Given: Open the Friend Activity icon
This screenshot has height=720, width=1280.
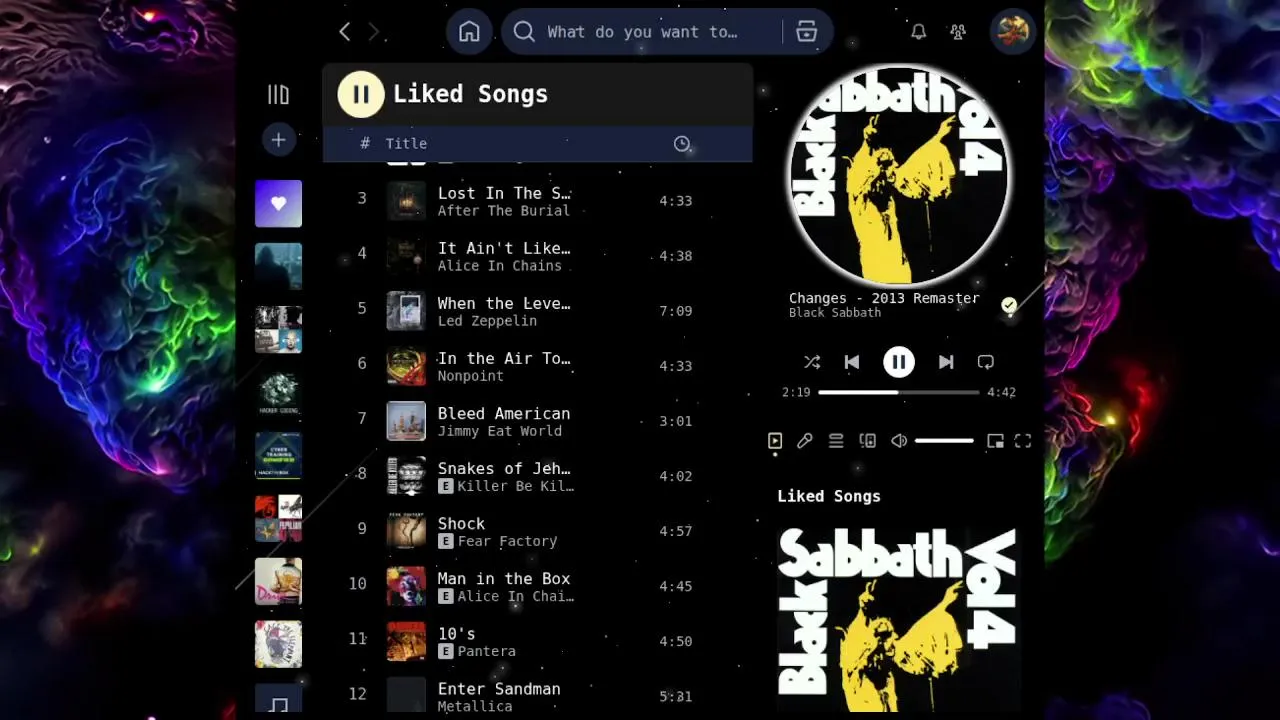Looking at the screenshot, I should 958,32.
